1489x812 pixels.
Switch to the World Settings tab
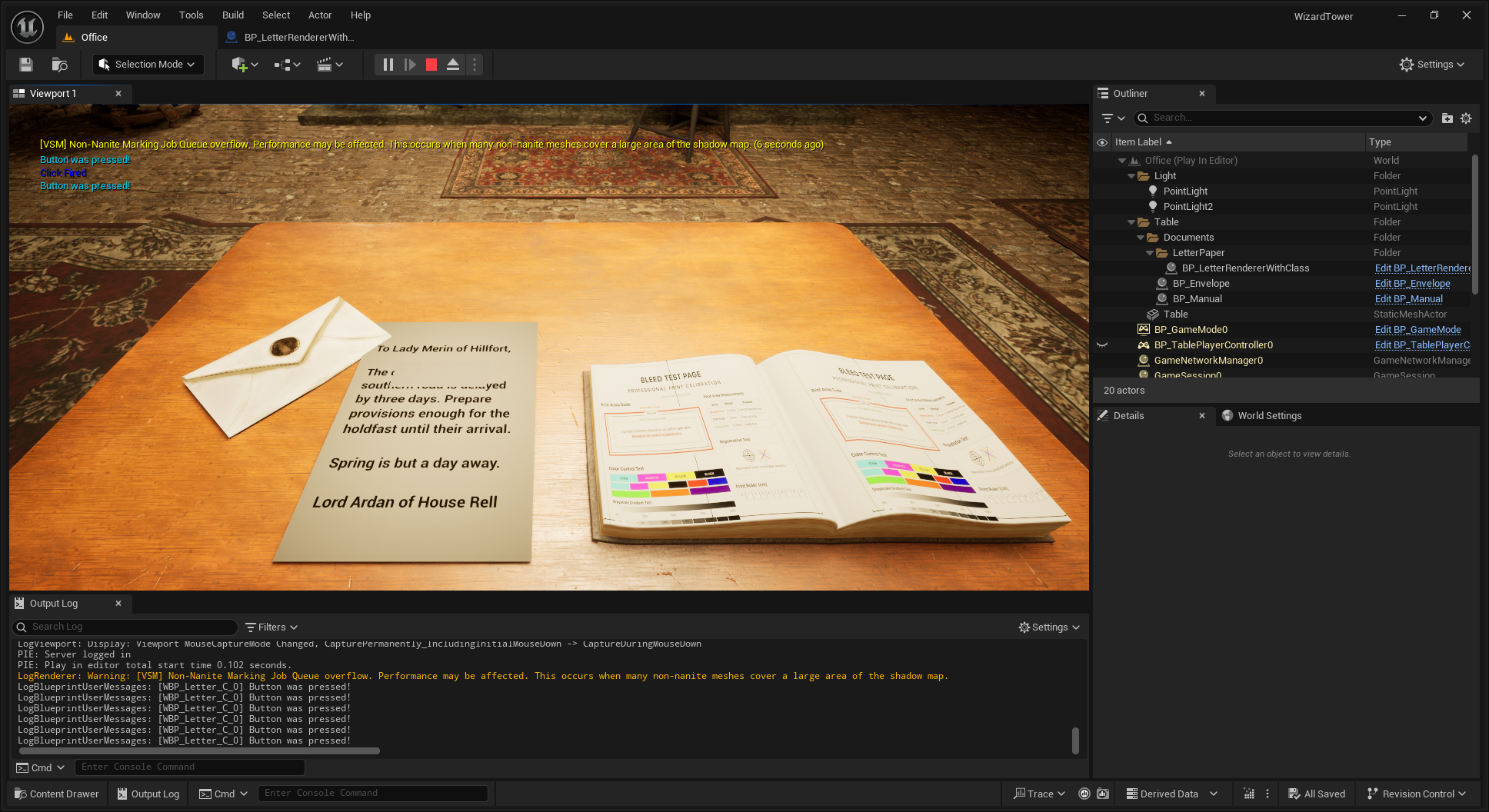click(1261, 416)
